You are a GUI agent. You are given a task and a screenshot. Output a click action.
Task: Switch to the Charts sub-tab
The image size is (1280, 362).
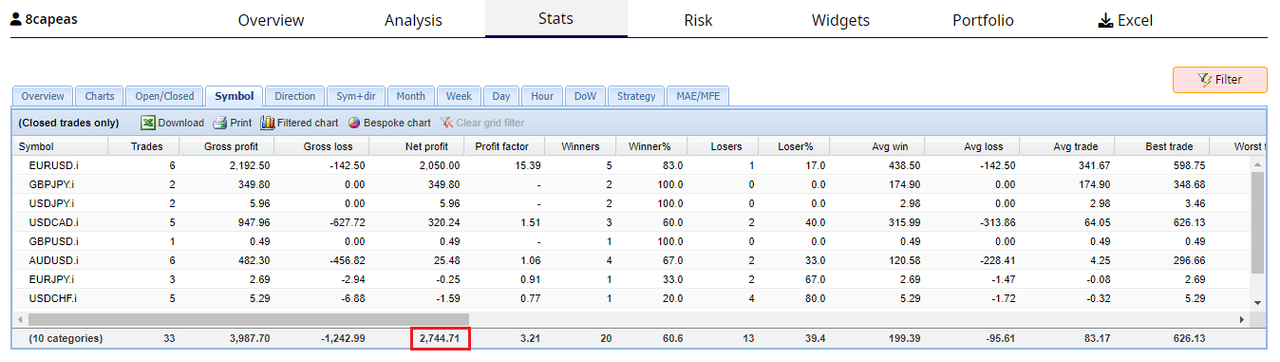99,96
